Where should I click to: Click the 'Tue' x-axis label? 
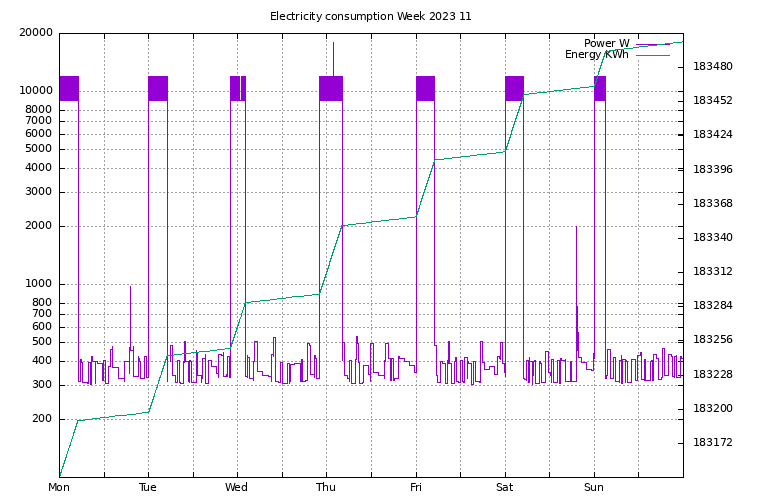click(x=148, y=488)
